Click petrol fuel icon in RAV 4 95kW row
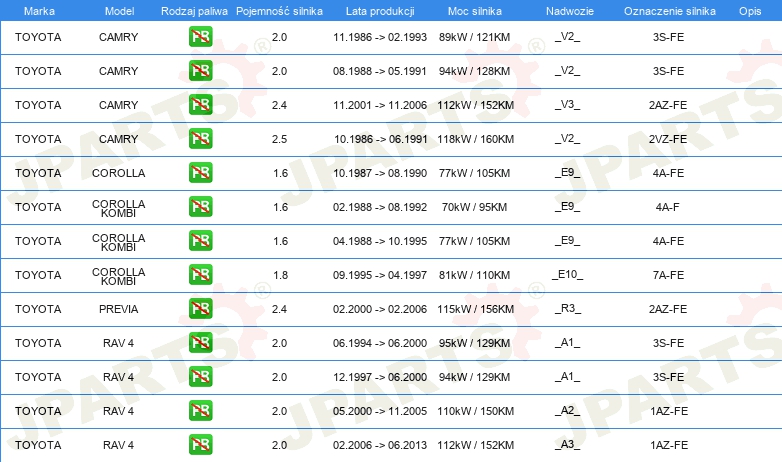This screenshot has width=782, height=462. click(200, 343)
